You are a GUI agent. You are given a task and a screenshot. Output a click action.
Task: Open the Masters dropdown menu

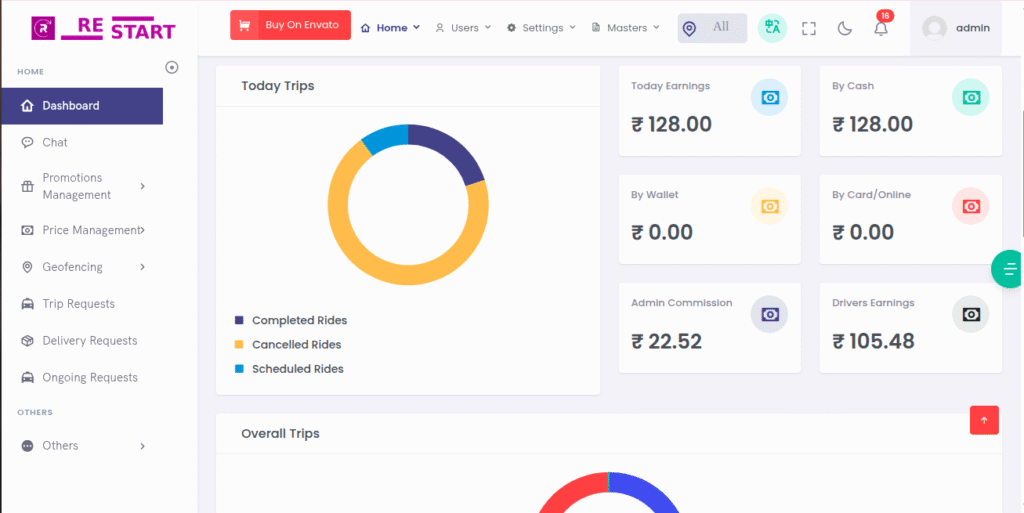pyautogui.click(x=626, y=28)
